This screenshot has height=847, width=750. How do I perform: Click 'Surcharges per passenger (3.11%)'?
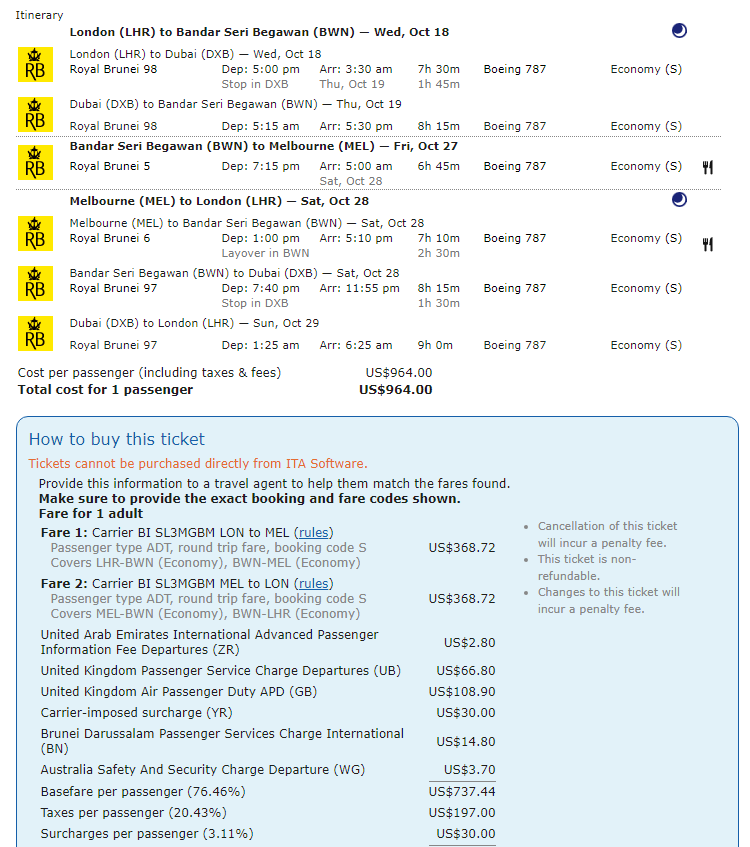click(x=147, y=833)
